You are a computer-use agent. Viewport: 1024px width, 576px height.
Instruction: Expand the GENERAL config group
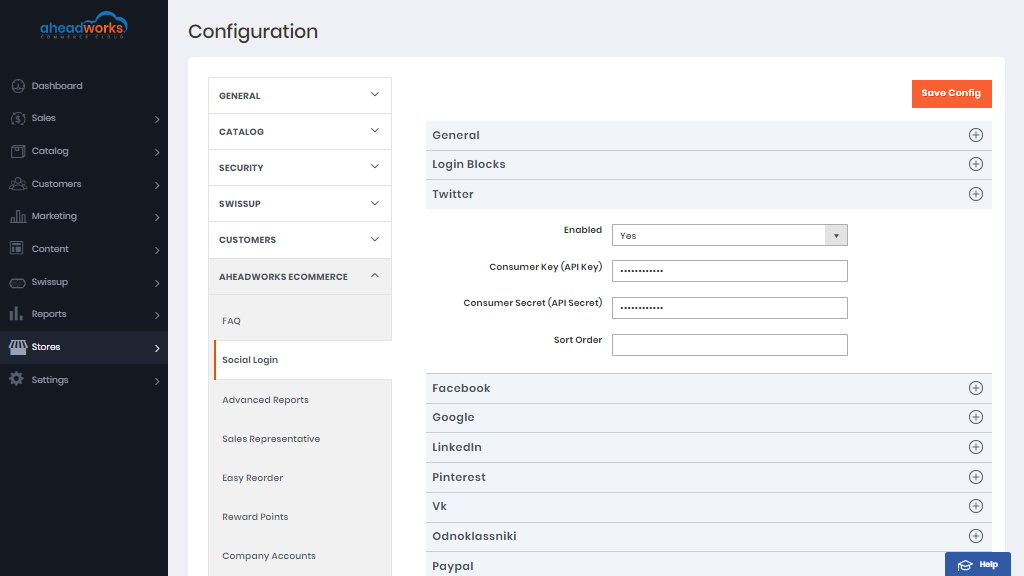pos(300,95)
